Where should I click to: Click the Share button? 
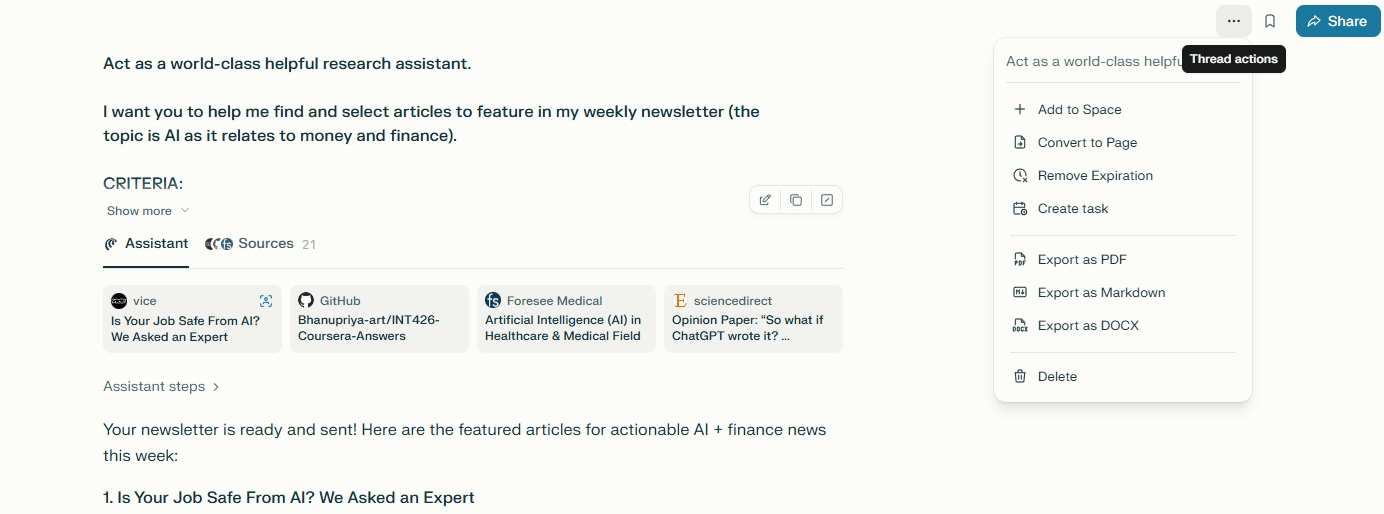coord(1337,21)
